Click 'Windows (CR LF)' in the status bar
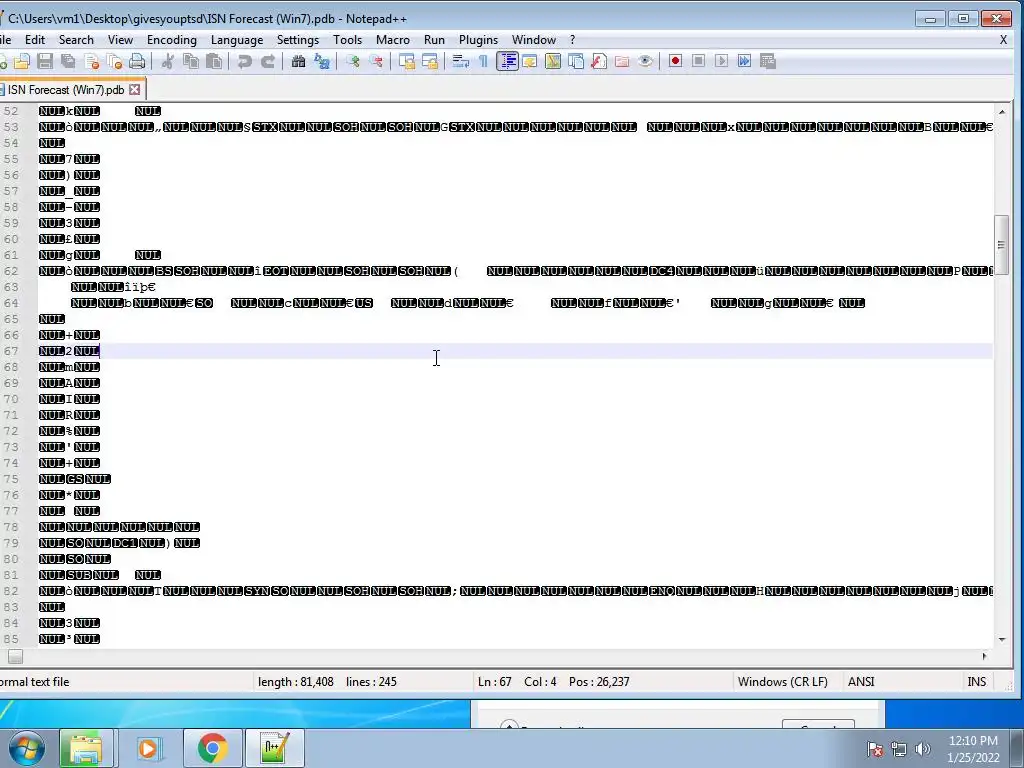This screenshot has height=768, width=1024. pyautogui.click(x=782, y=682)
